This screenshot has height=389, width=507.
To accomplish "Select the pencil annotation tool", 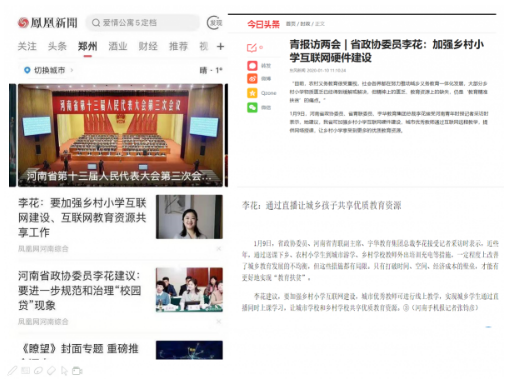I will pyautogui.click(x=12, y=370).
